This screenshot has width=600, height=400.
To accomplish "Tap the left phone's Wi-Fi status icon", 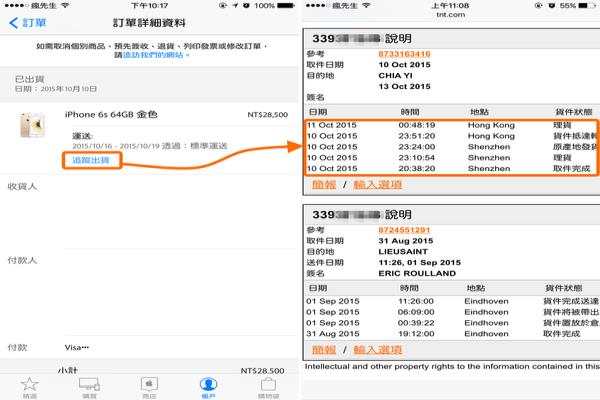I will point(66,5).
